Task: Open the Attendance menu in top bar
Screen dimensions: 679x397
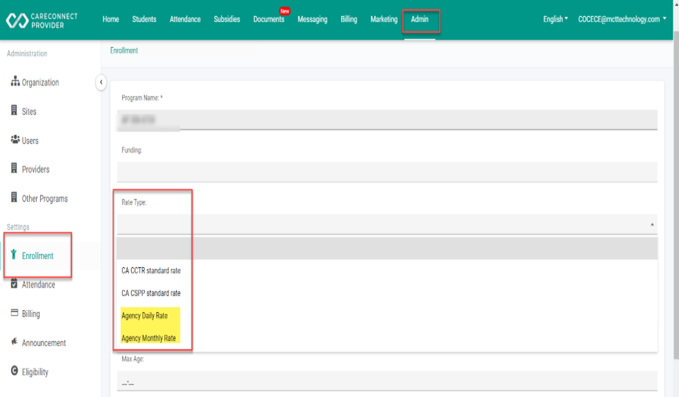Action: (x=185, y=19)
